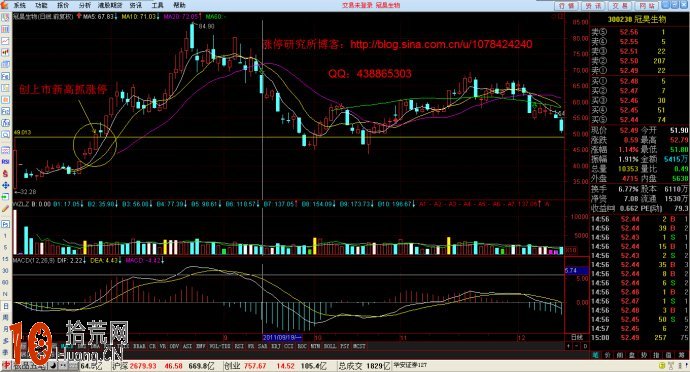Click the 2011/09/19 date marker on timeline
Screen dimensions: 690x372
283,338
